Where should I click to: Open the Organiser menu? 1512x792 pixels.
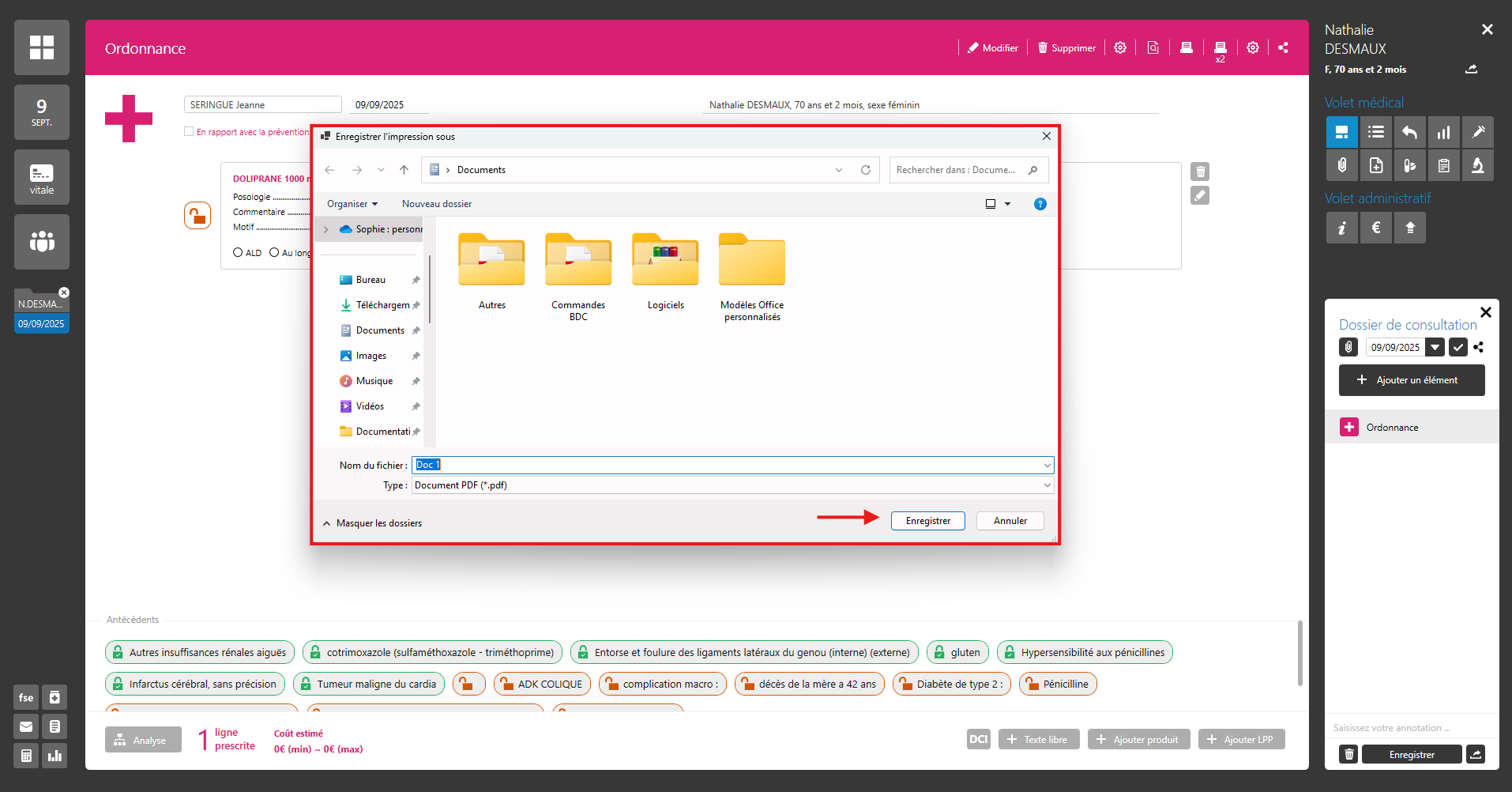click(352, 204)
